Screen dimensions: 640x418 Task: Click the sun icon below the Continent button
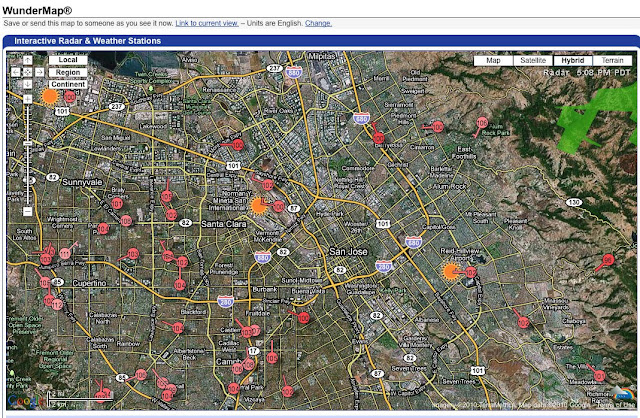[x=50, y=97]
